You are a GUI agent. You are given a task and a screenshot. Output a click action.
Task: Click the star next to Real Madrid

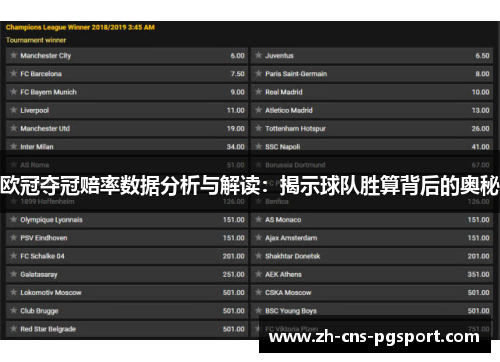pyautogui.click(x=258, y=92)
